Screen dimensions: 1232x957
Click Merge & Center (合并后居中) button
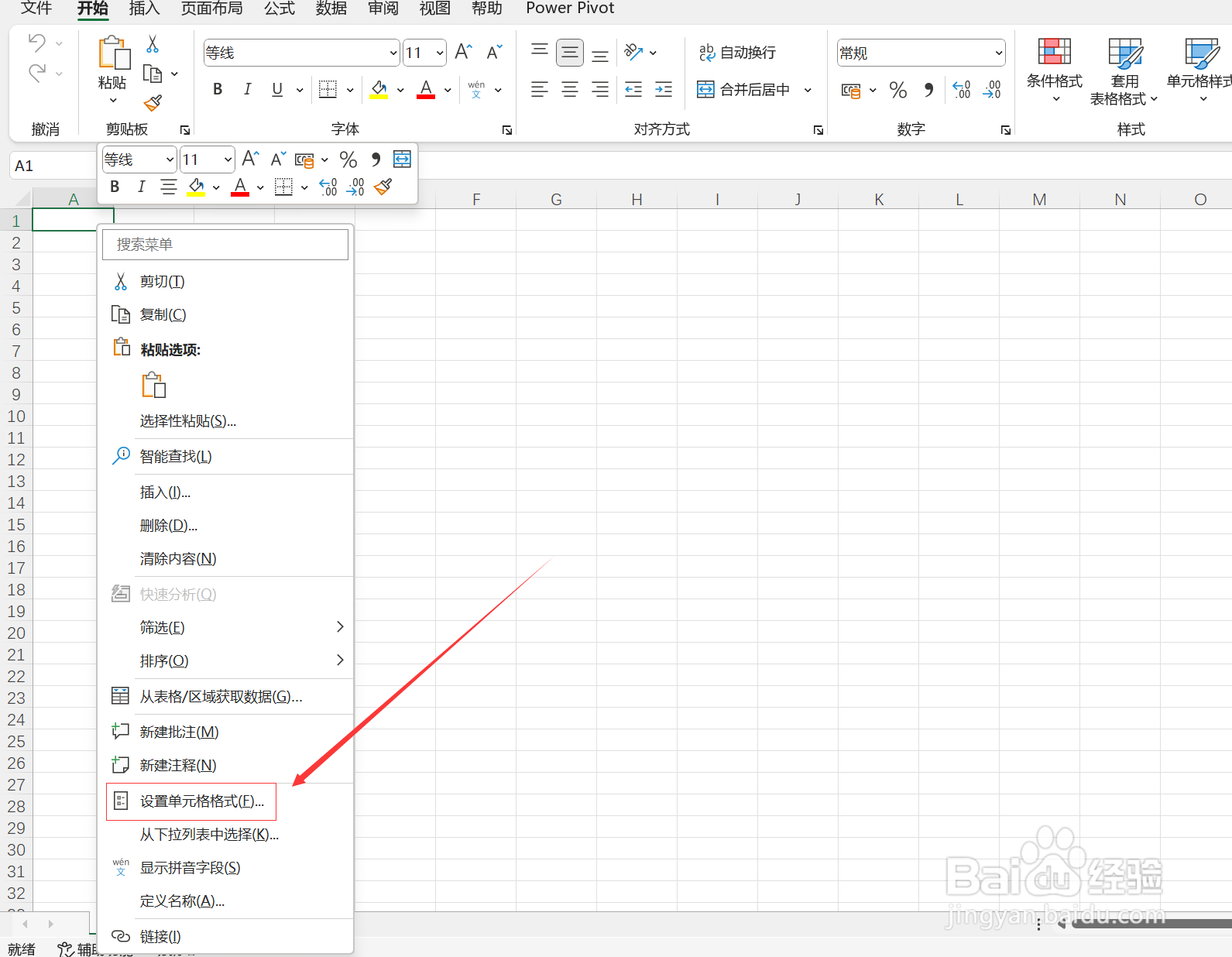pyautogui.click(x=744, y=90)
